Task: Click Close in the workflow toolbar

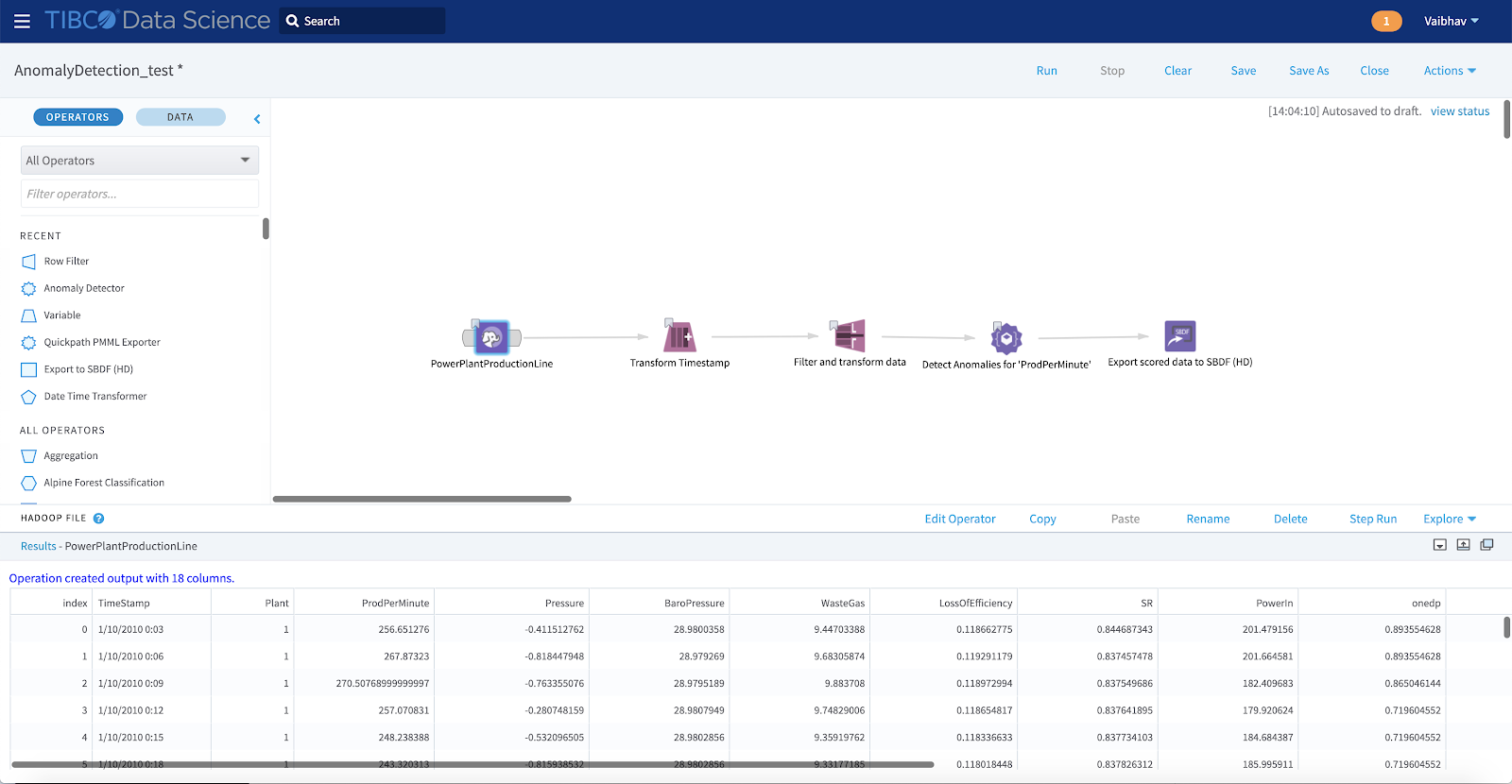Action: 1374,71
